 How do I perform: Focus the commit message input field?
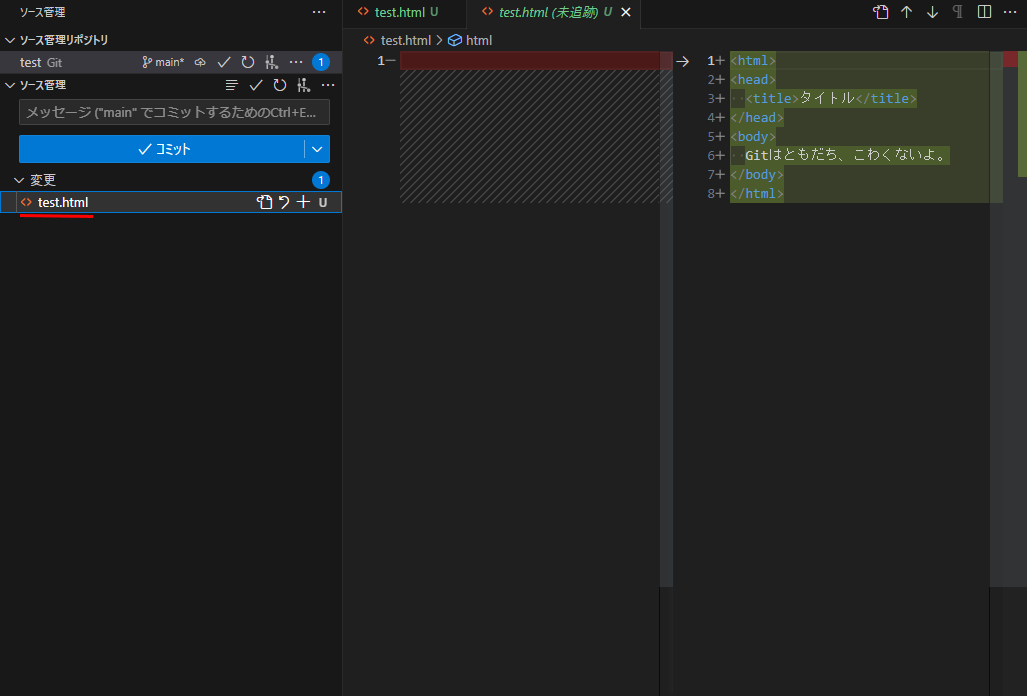[x=174, y=112]
